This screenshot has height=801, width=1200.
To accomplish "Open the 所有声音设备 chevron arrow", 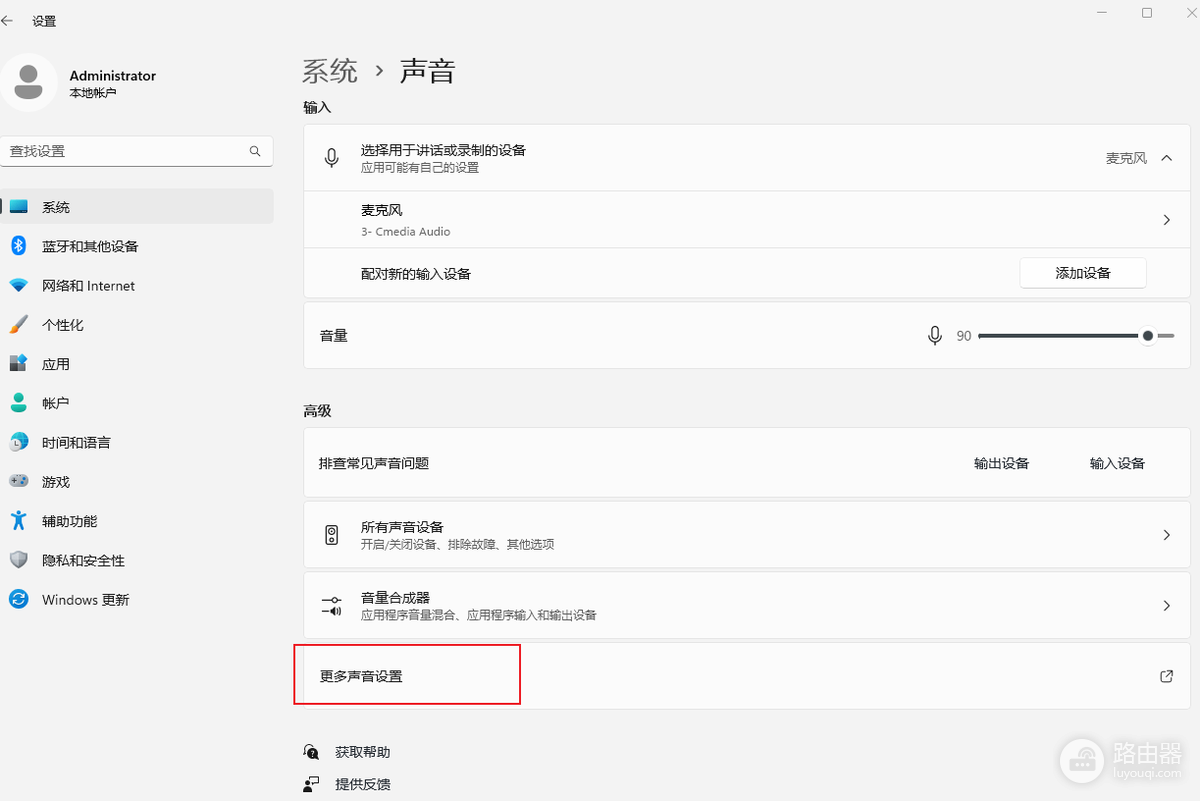I will pyautogui.click(x=1167, y=535).
